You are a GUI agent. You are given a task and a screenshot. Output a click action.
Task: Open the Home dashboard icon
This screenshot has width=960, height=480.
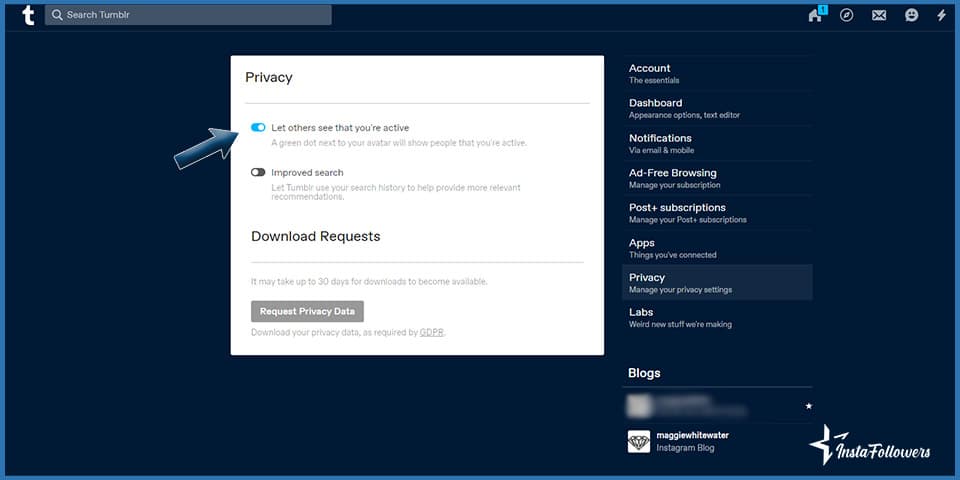pos(815,15)
